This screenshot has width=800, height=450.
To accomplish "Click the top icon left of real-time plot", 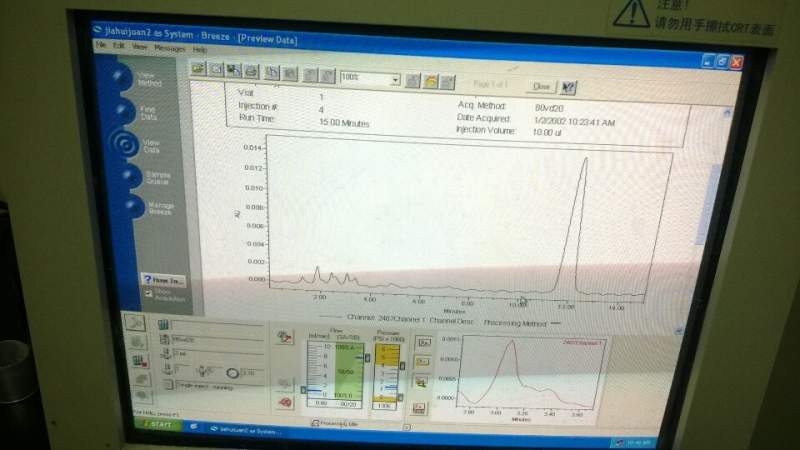I will (x=423, y=343).
